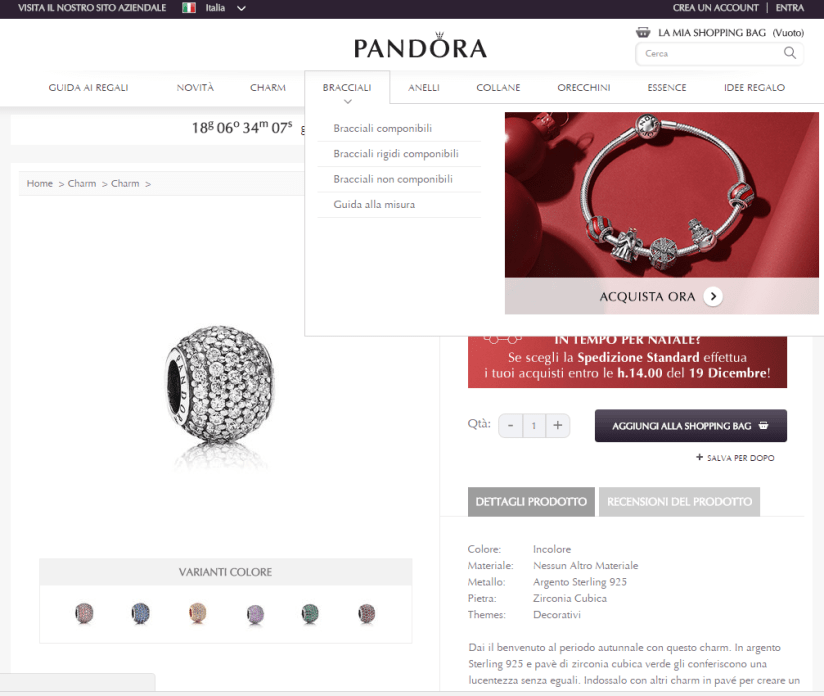Screen dimensions: 824x696
Task: Select Bracciali componibili from the menu
Action: pyautogui.click(x=382, y=128)
